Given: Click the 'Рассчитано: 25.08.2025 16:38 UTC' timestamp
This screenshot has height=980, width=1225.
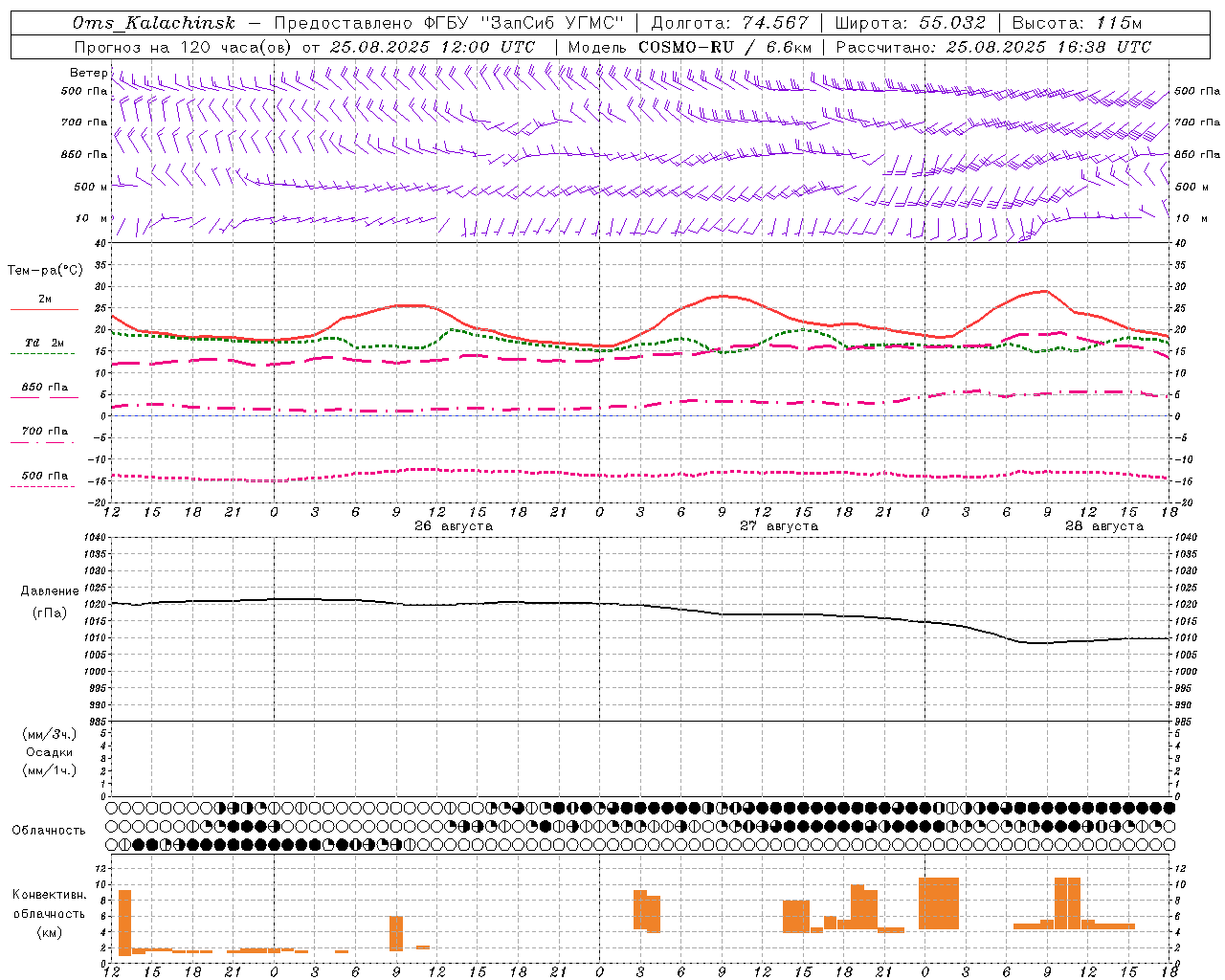Looking at the screenshot, I should coord(993,47).
